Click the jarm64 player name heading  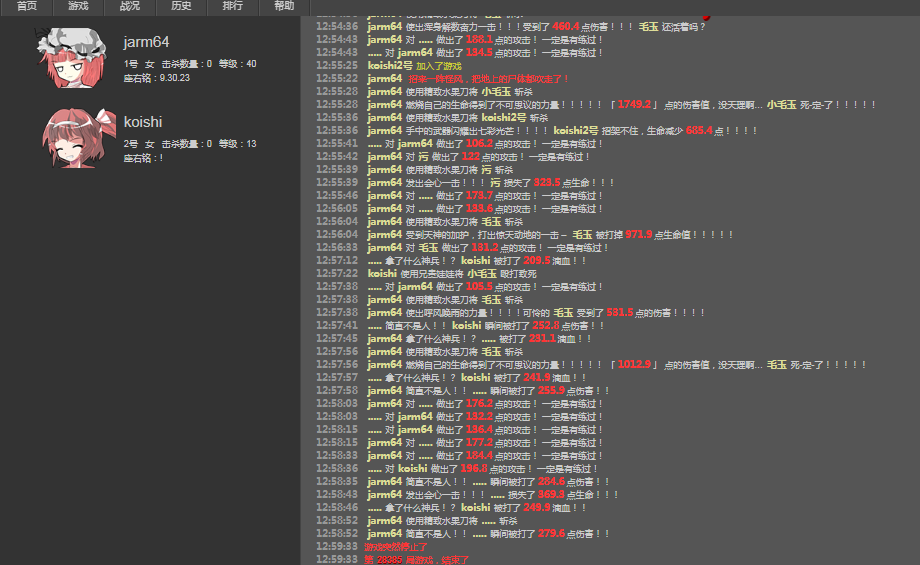click(146, 42)
